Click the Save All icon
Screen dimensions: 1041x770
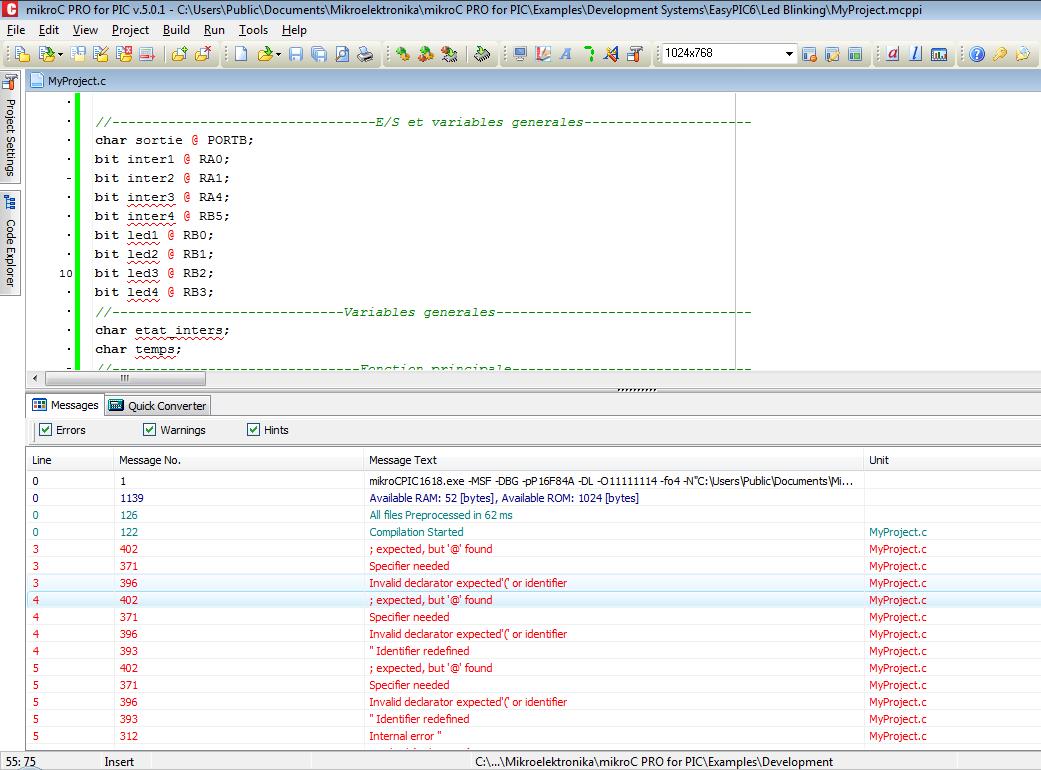click(318, 54)
